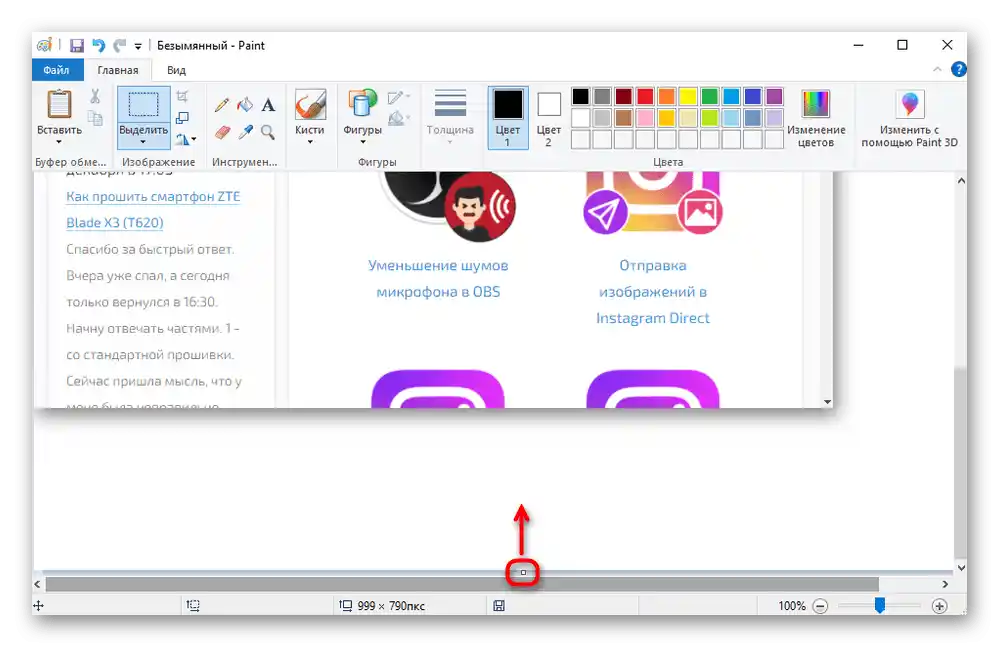999x647 pixels.
Task: Click the Save icon in quick access toolbar
Action: (x=77, y=46)
